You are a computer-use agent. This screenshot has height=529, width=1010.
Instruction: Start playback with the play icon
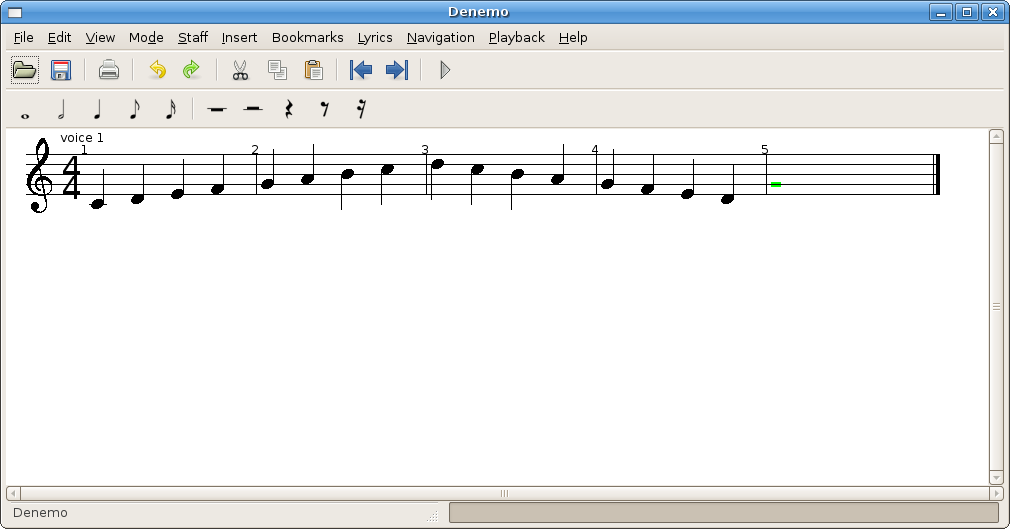[445, 70]
